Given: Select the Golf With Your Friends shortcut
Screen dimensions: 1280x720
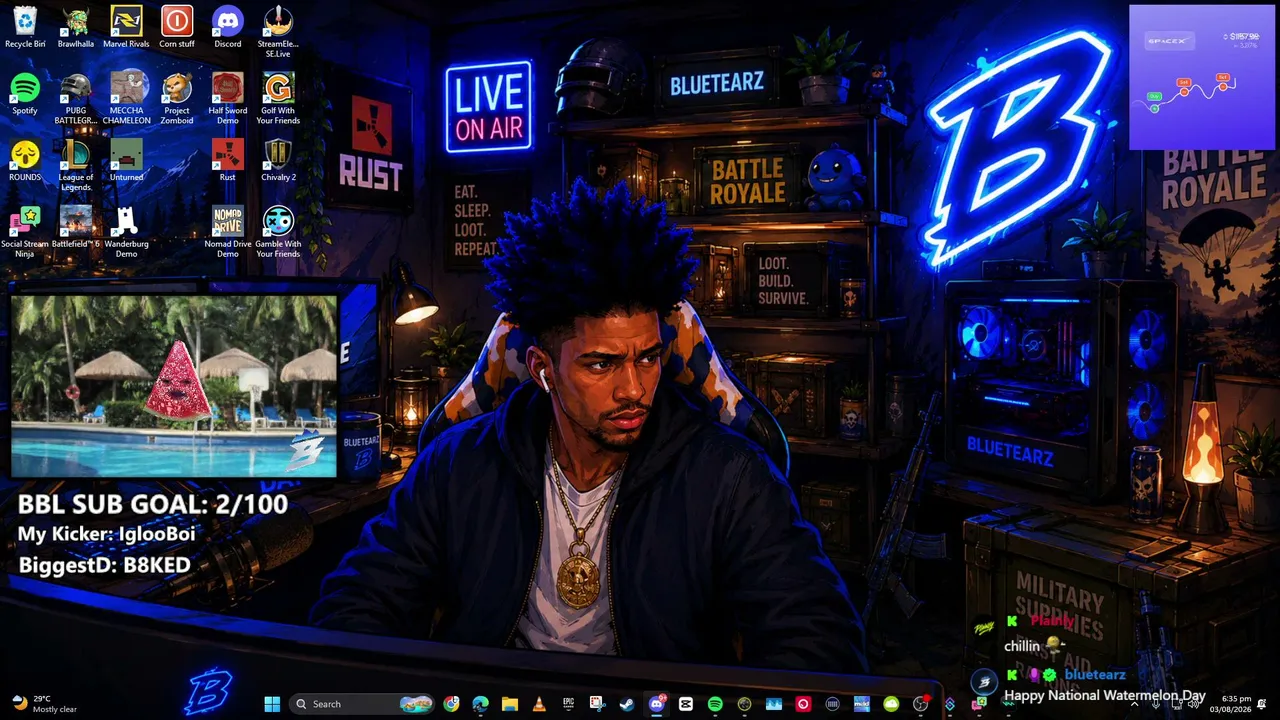Looking at the screenshot, I should tap(278, 98).
